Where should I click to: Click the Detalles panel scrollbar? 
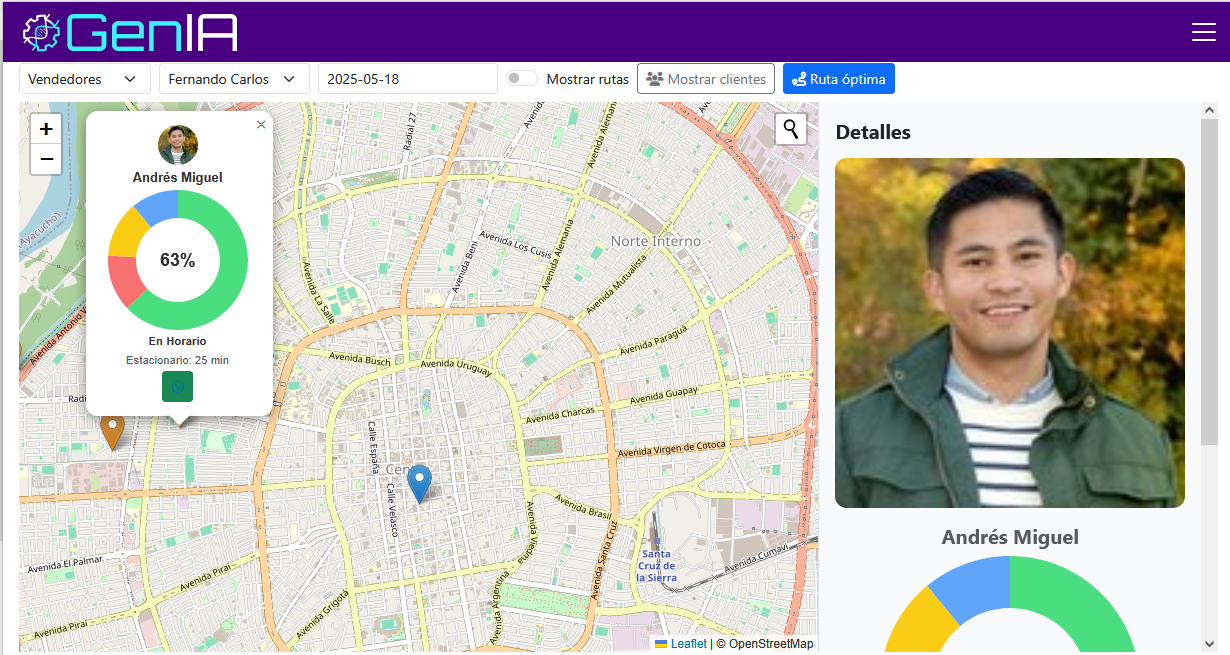(1209, 282)
